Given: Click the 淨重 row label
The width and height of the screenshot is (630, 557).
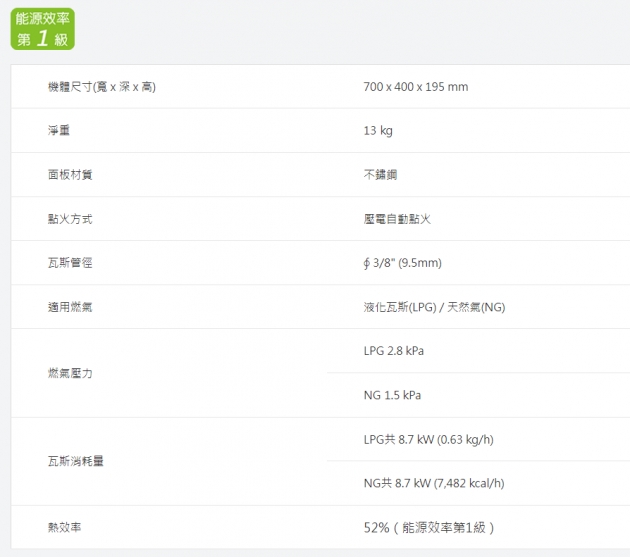Looking at the screenshot, I should [x=59, y=131].
